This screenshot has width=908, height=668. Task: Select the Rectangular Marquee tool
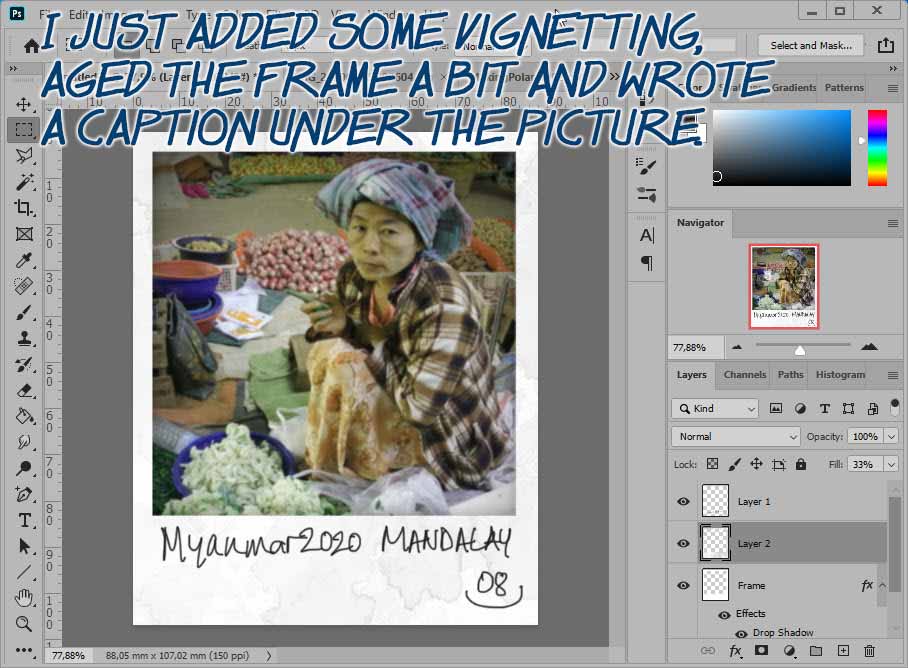pos(23,130)
